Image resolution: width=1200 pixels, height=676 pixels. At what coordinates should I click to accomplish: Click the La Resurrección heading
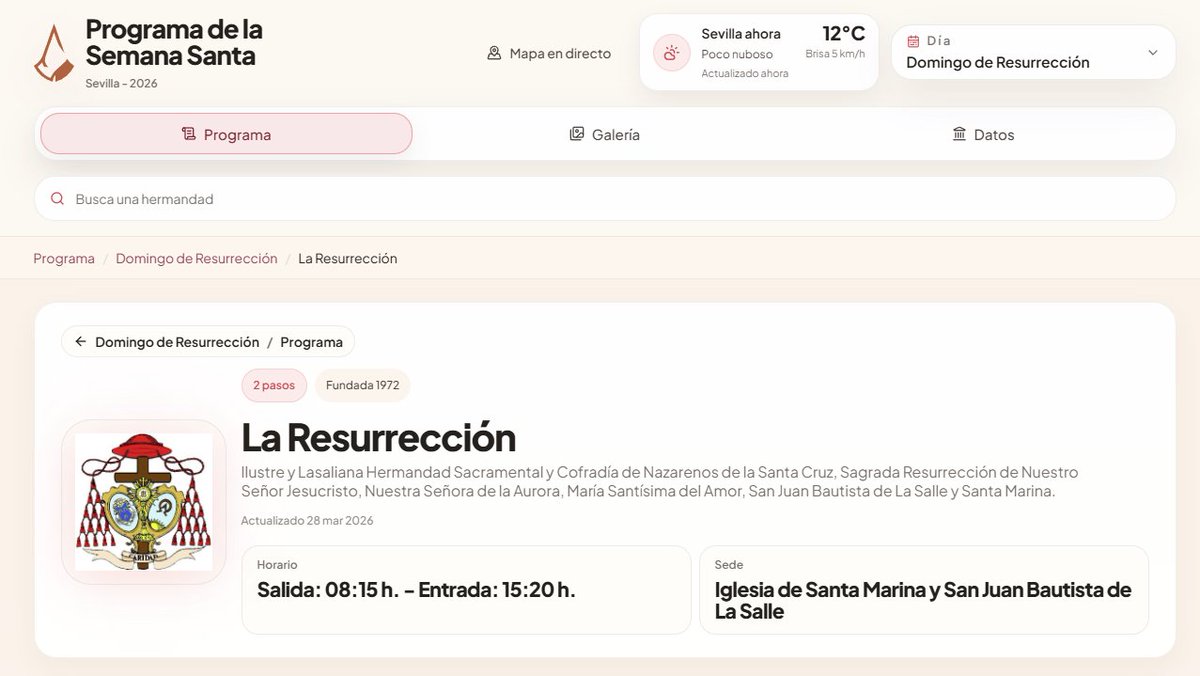[379, 437]
